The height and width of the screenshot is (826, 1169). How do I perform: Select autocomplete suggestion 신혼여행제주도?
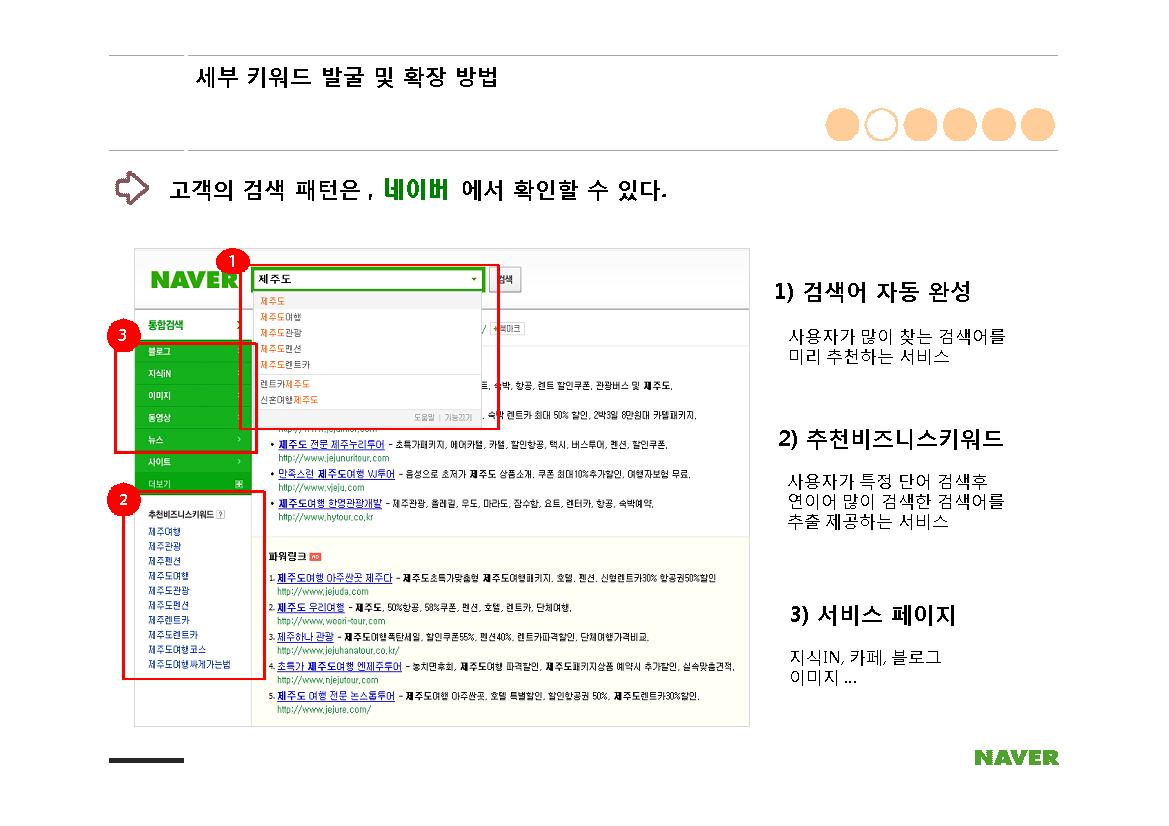(x=289, y=400)
